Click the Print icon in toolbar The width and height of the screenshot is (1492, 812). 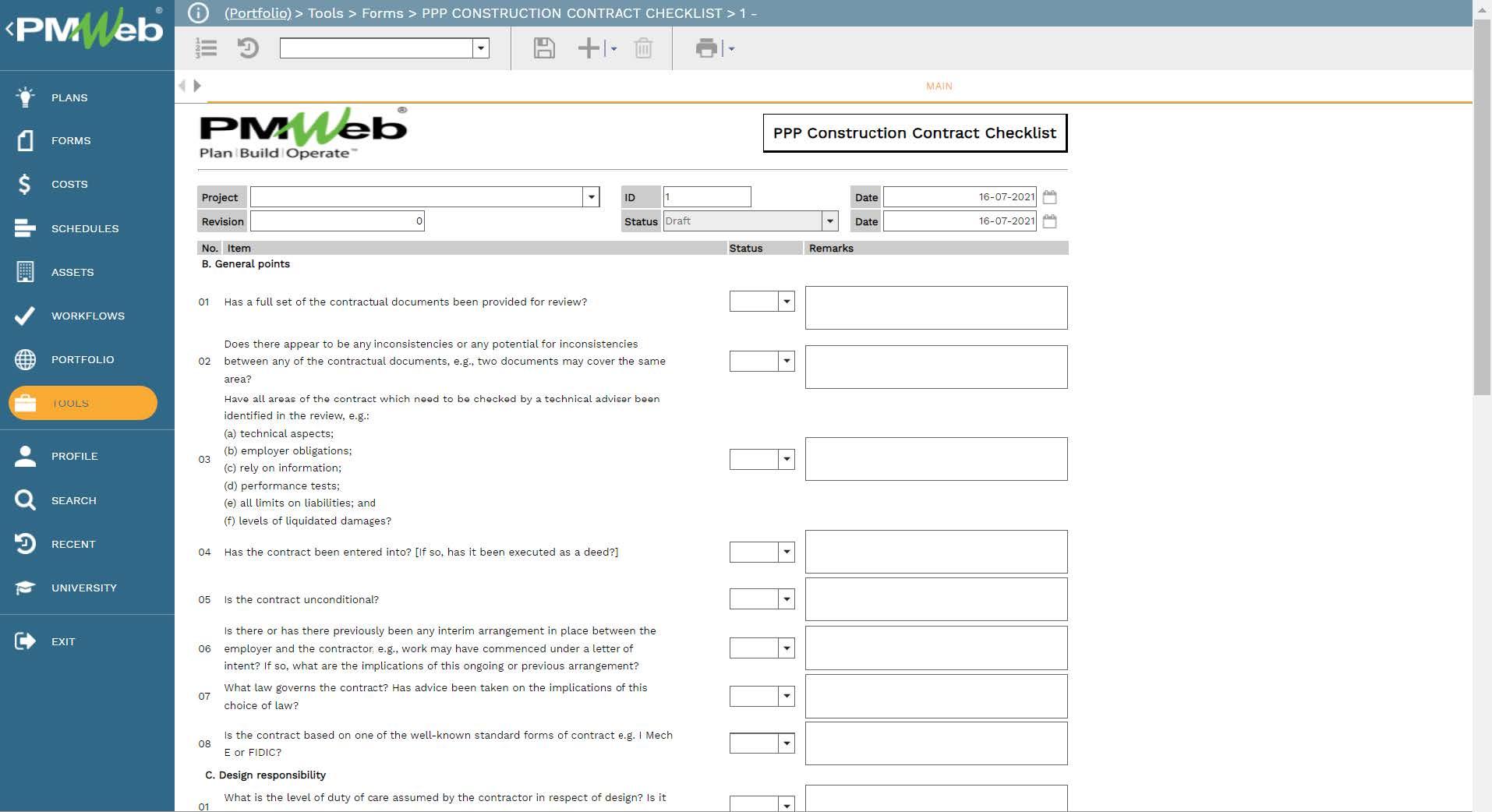coord(706,48)
